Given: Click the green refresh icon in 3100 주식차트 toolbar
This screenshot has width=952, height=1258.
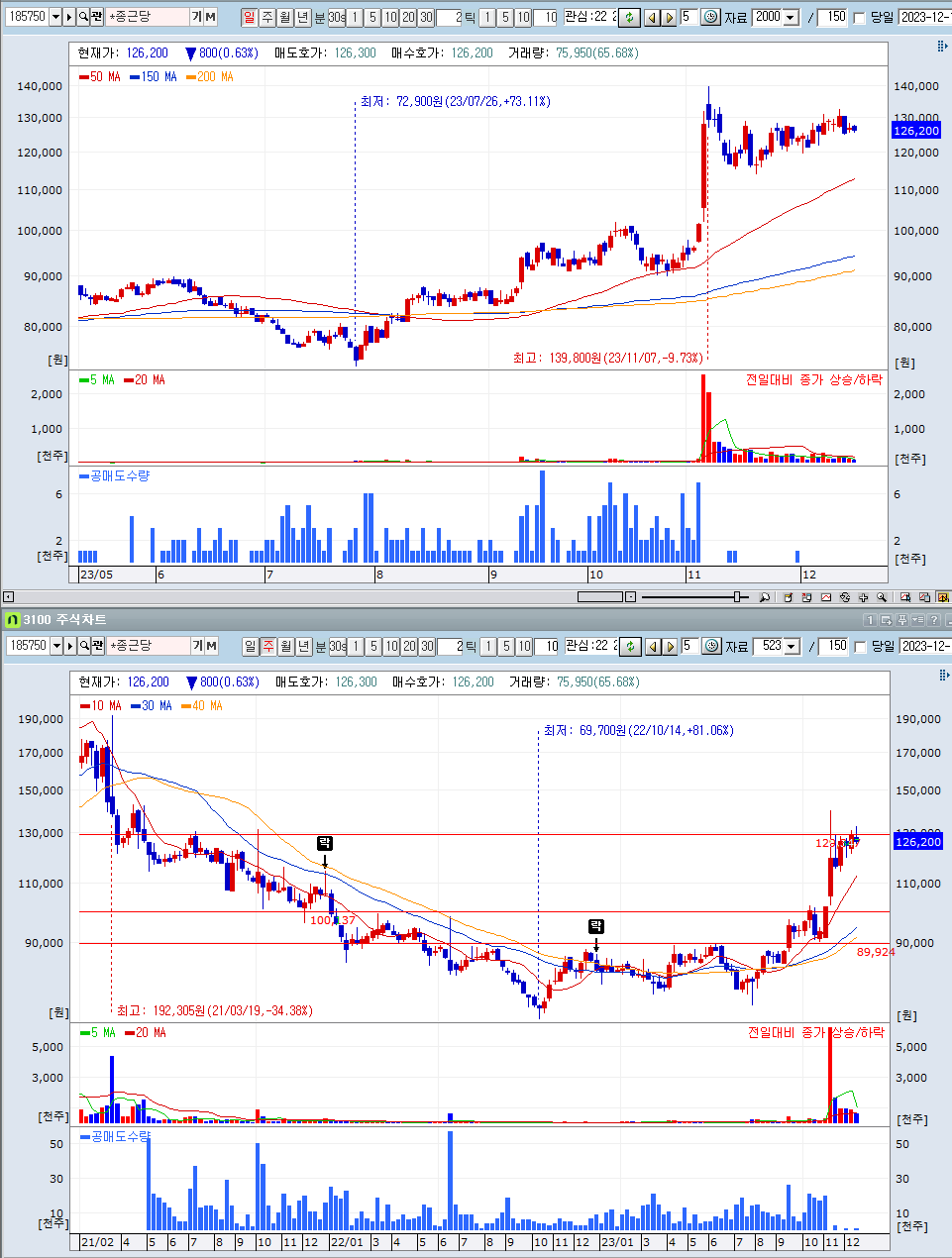Looking at the screenshot, I should point(630,646).
